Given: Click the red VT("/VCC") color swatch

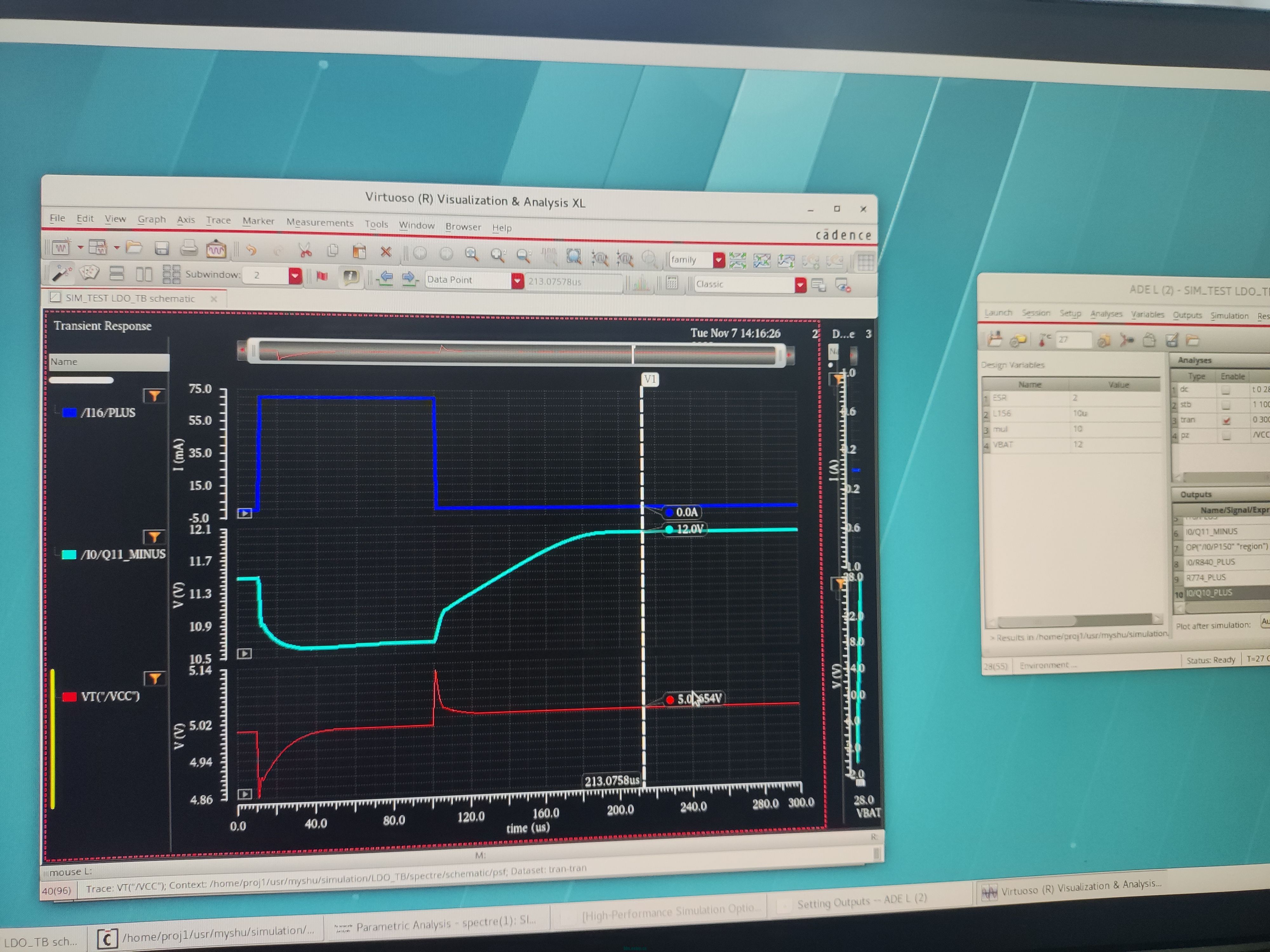Looking at the screenshot, I should click(x=69, y=697).
